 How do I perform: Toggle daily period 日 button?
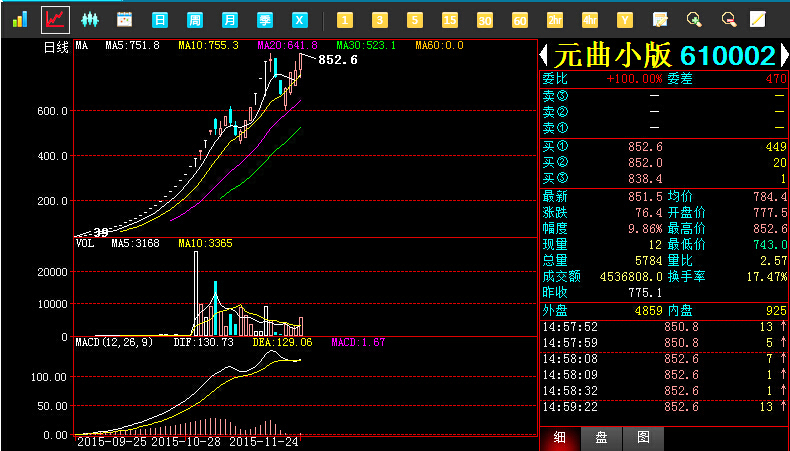click(160, 19)
